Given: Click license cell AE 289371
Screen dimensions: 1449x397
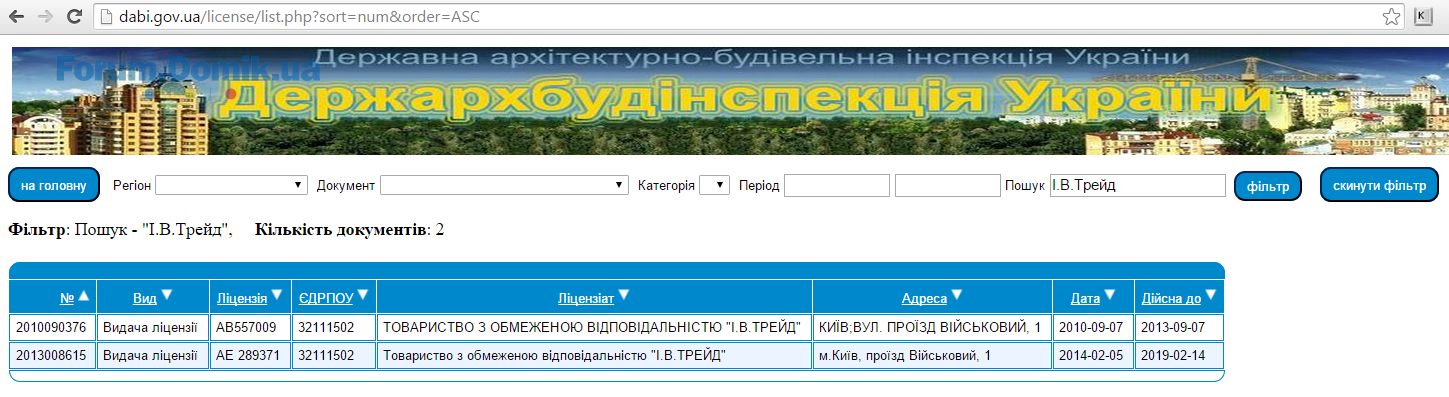Looking at the screenshot, I should (x=249, y=356).
